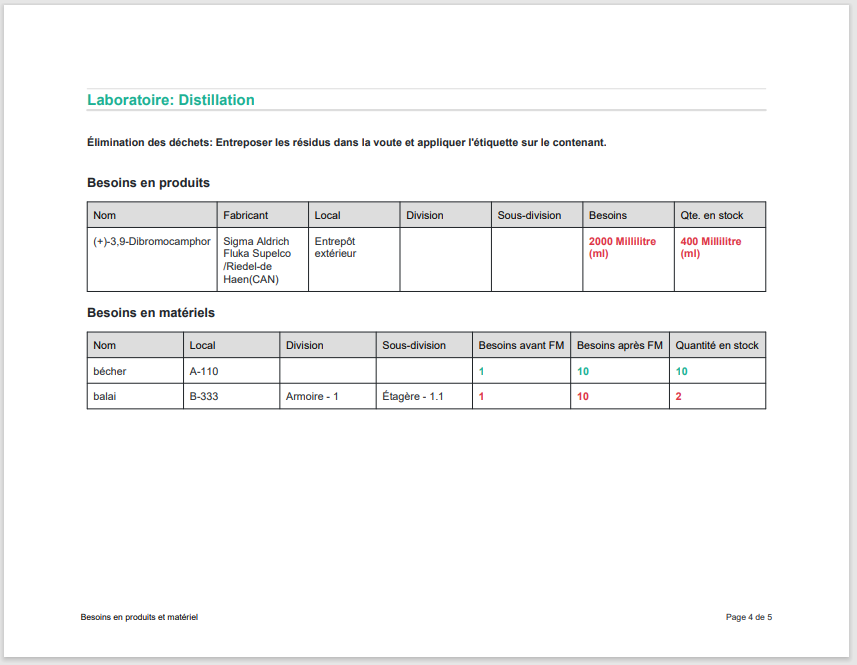Select the '(+)-3,9-Dibromocamphor' product name cell
This screenshot has height=665, width=857.
[152, 259]
